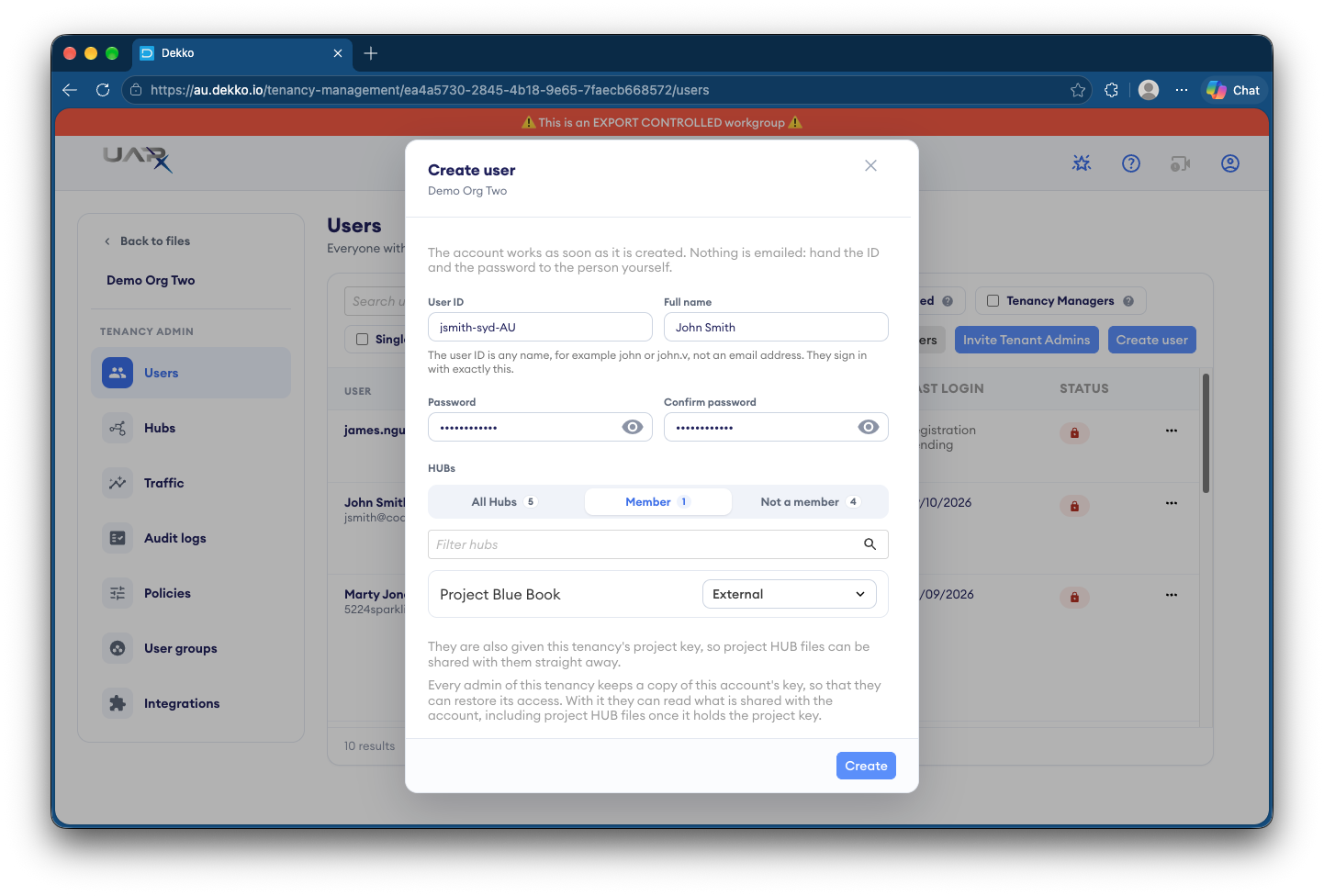
Task: Submit with the Create button
Action: pos(866,766)
